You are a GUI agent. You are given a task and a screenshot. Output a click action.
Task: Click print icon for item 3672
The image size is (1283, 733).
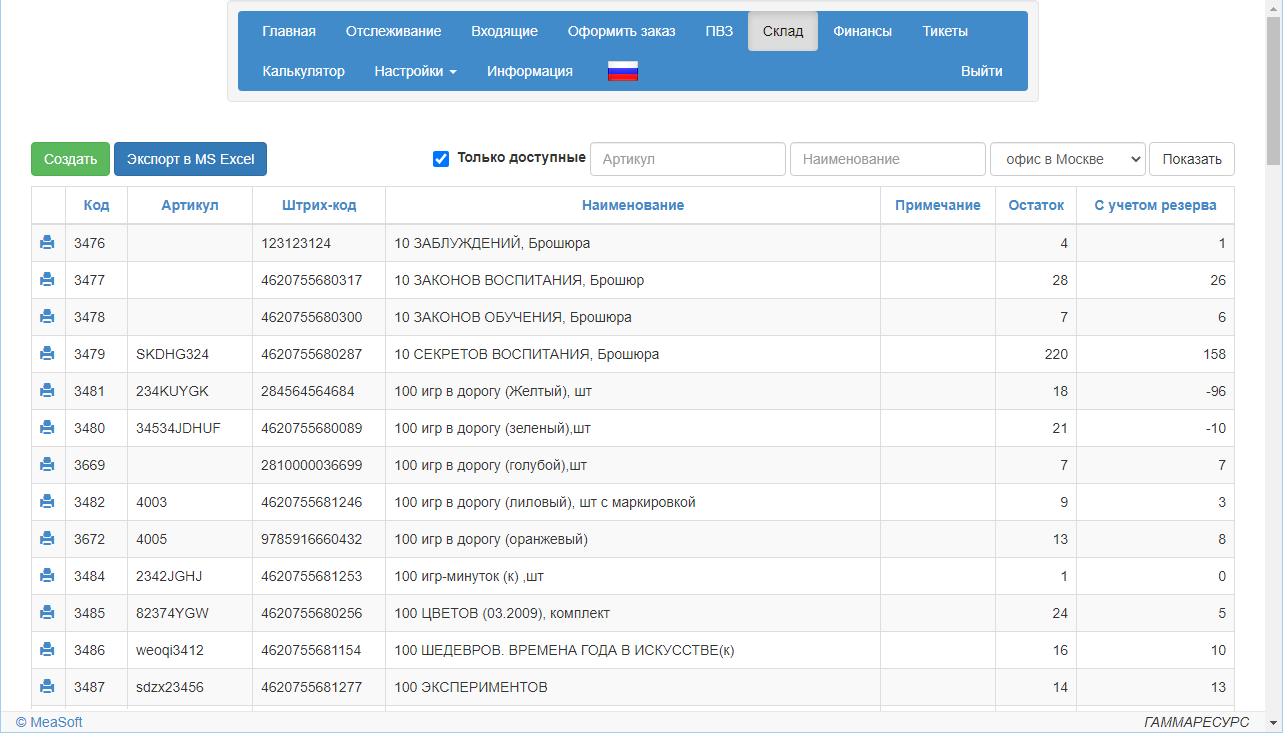(47, 538)
